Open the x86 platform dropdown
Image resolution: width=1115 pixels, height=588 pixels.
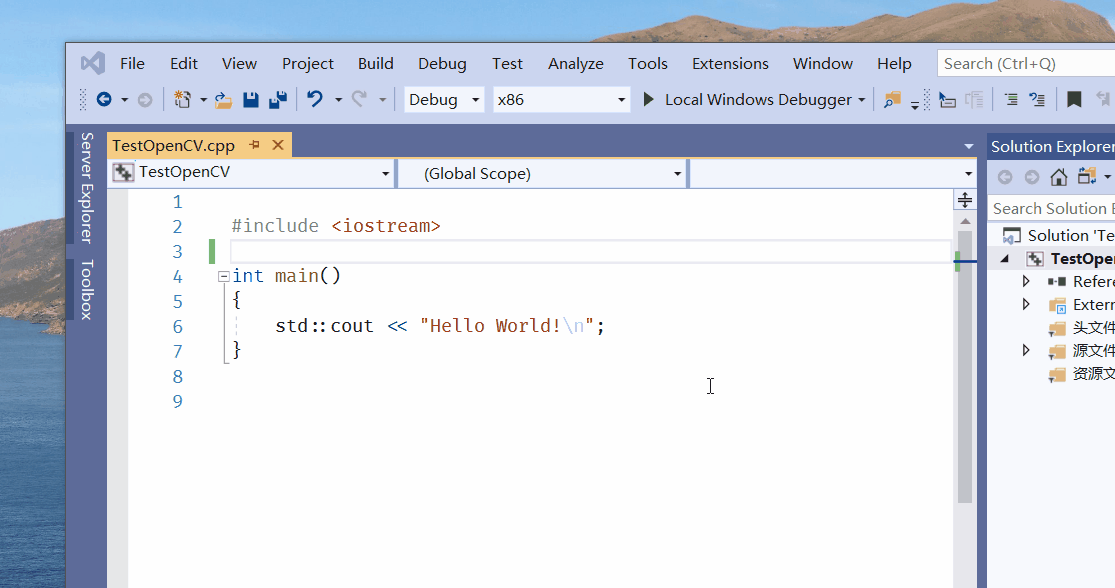561,100
